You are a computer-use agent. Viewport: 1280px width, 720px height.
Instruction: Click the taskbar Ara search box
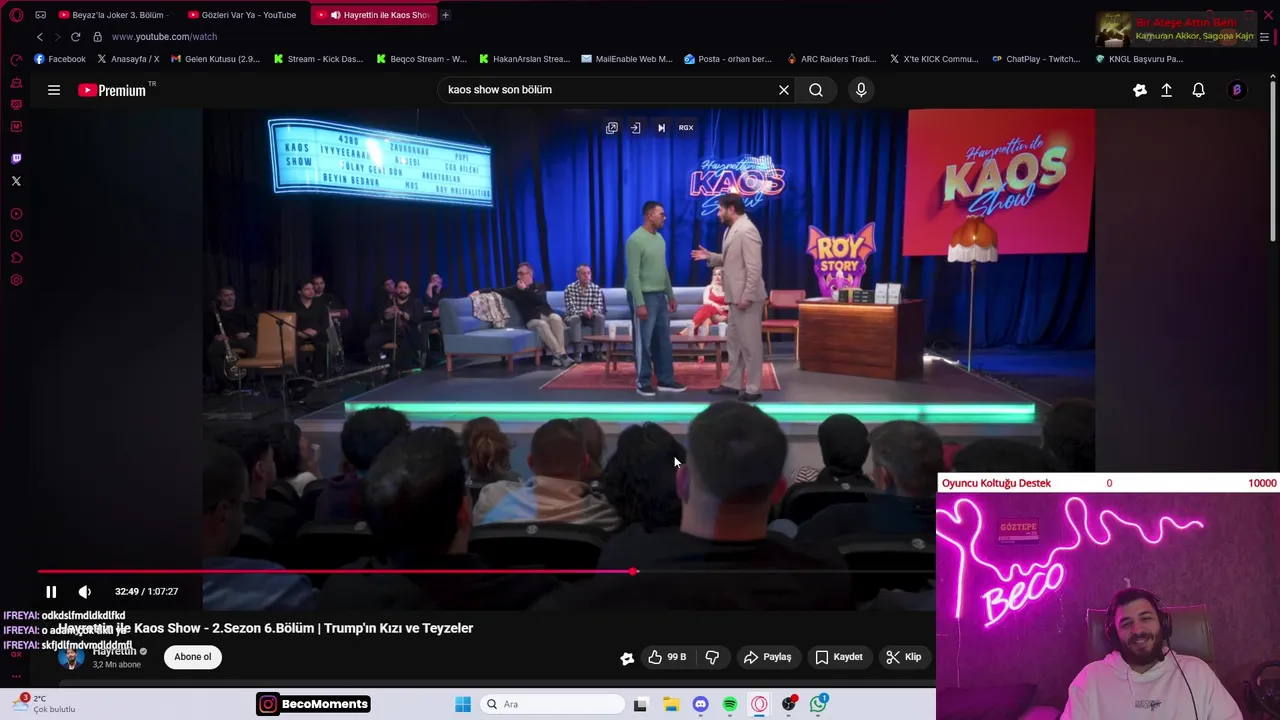pos(552,704)
